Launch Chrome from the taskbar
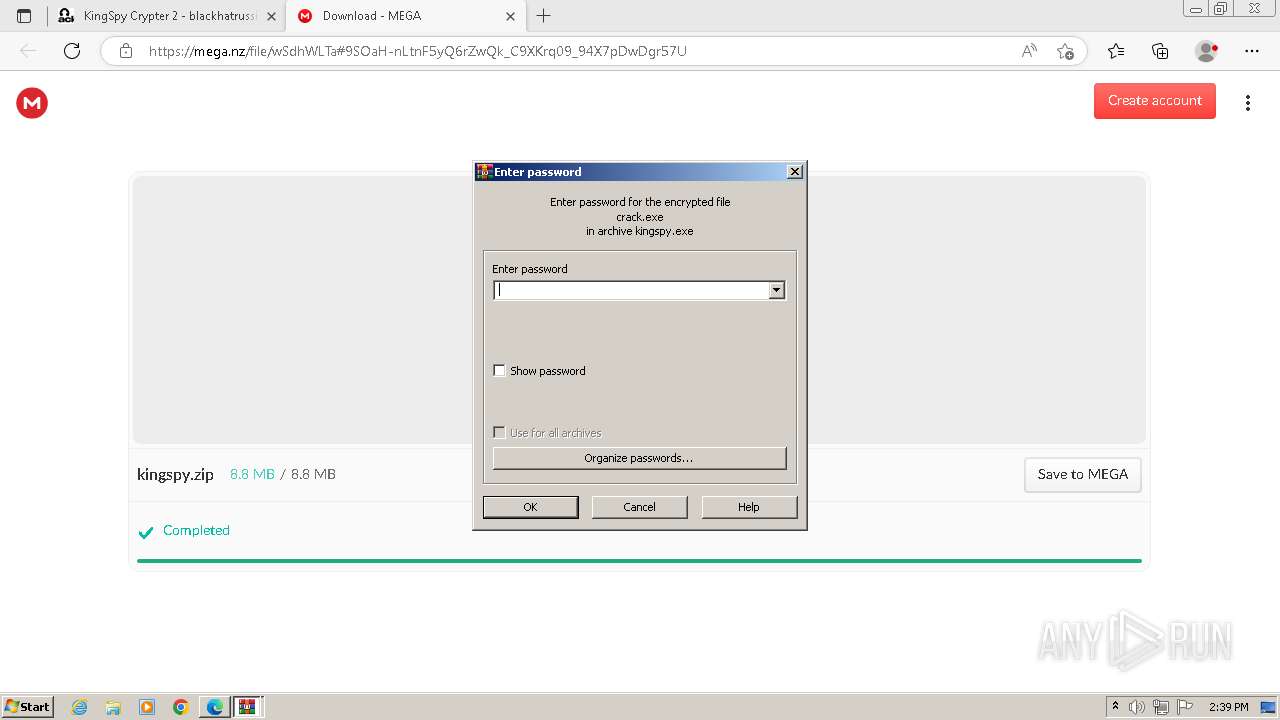 [181, 707]
